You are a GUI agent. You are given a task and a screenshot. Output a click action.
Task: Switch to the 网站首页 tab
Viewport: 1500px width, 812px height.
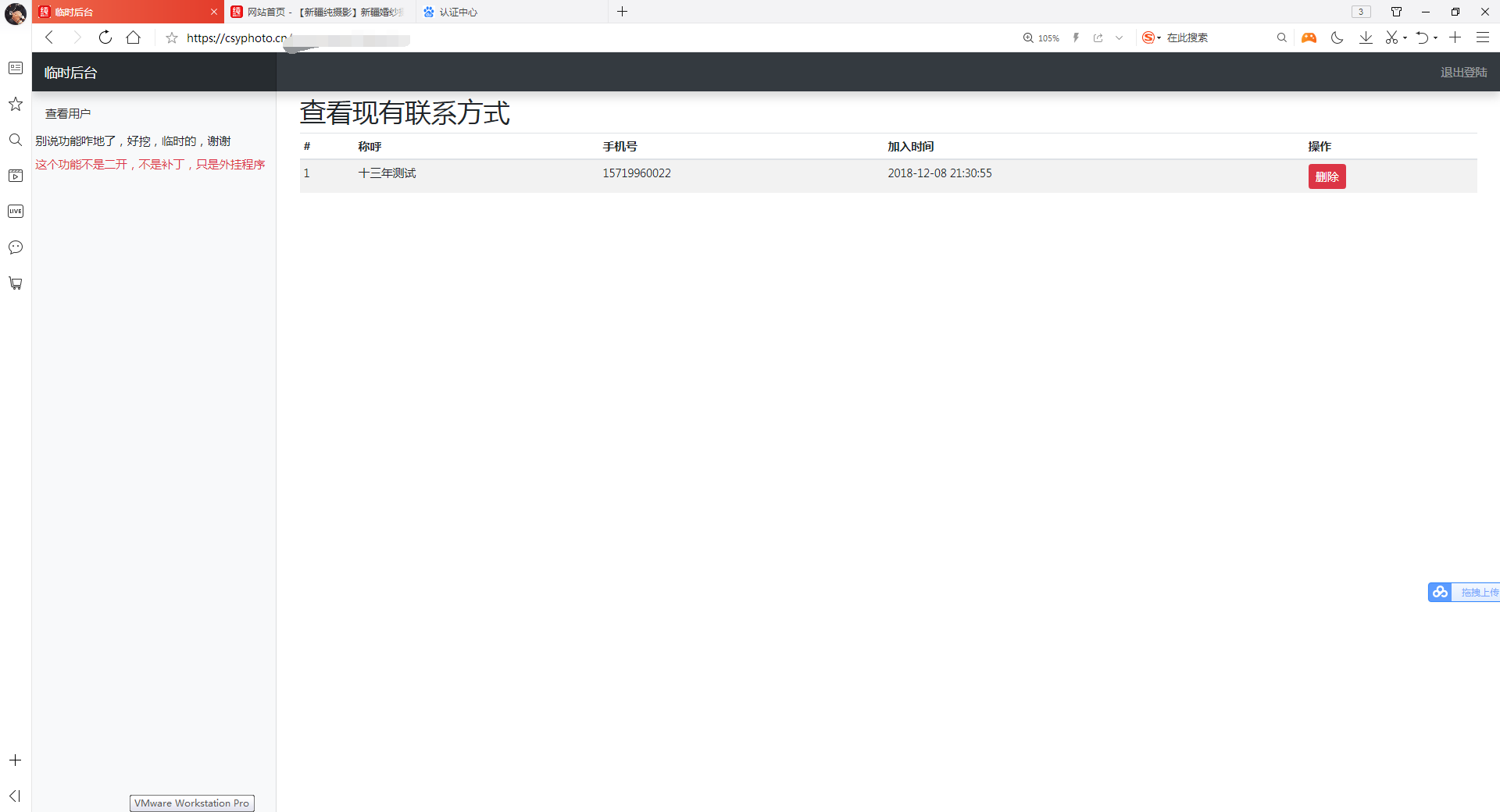pos(320,12)
